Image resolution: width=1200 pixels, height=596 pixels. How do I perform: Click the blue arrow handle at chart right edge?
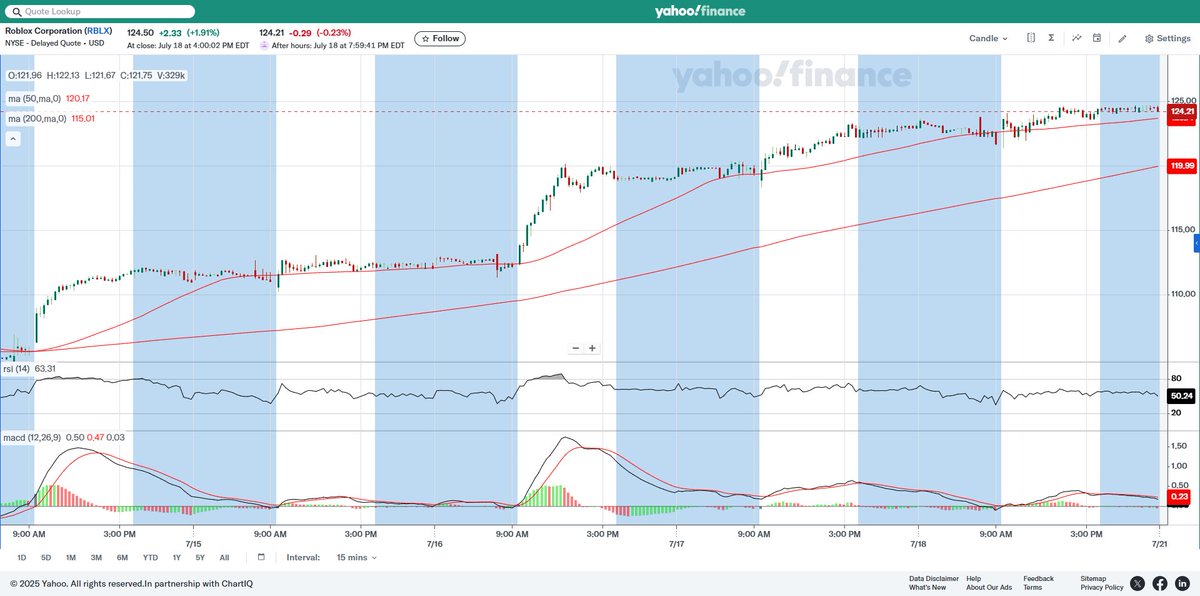pyautogui.click(x=1196, y=245)
